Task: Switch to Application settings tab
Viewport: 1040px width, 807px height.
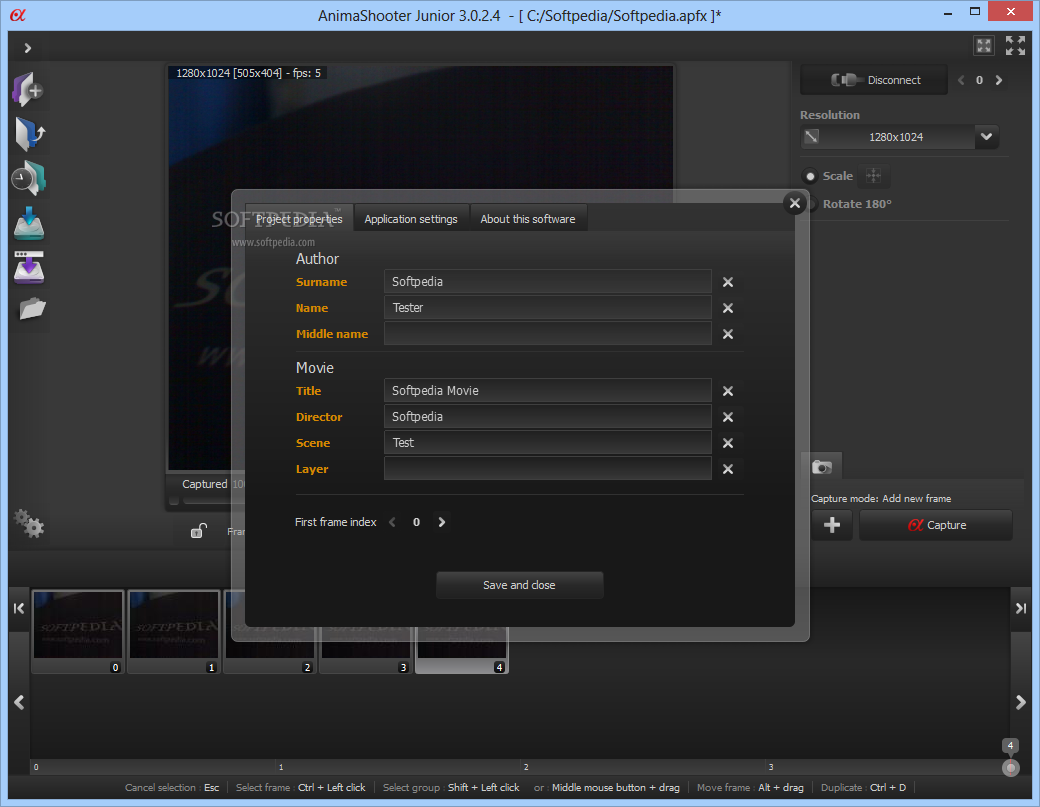Action: click(411, 219)
